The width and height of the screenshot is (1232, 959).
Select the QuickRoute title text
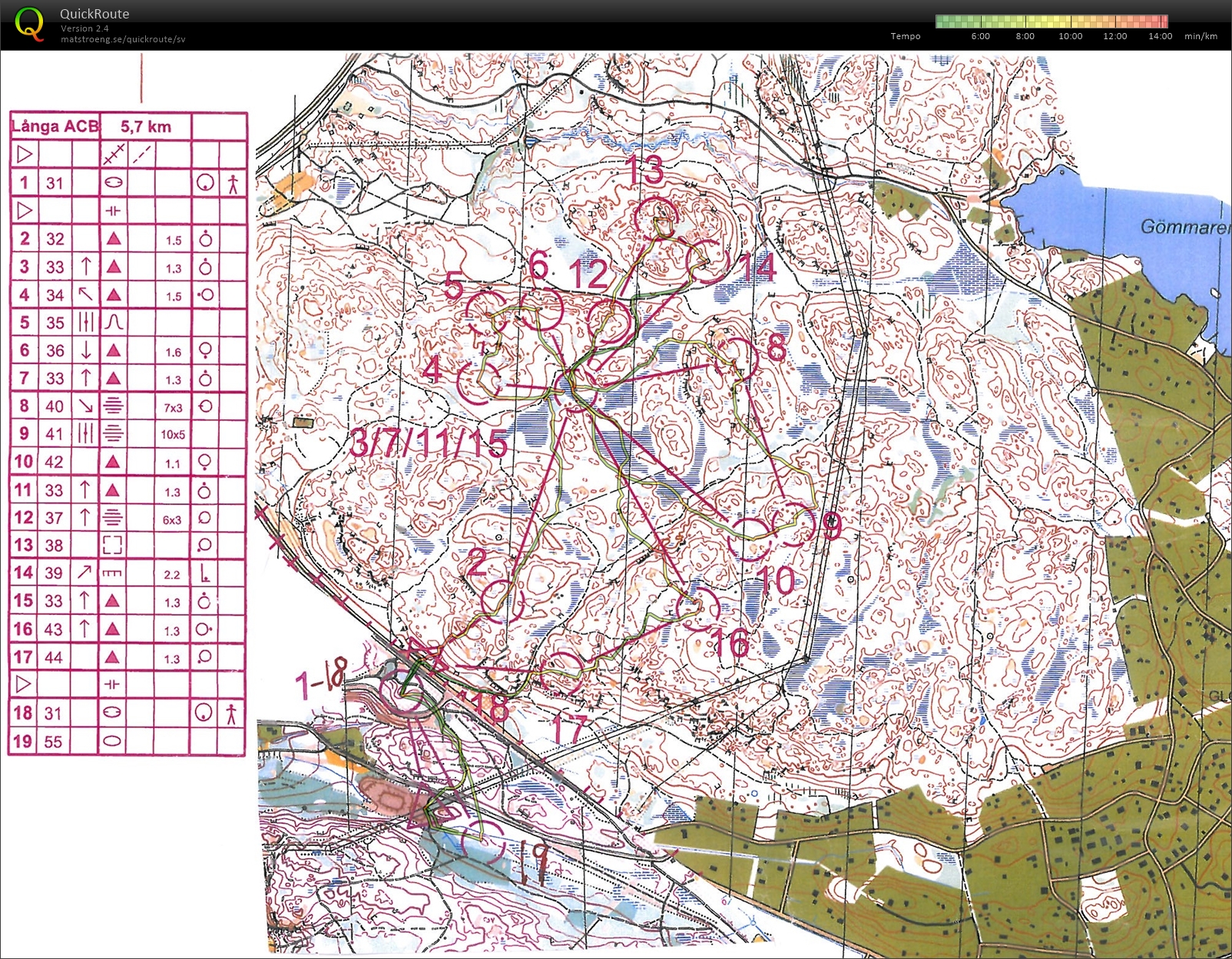point(94,14)
